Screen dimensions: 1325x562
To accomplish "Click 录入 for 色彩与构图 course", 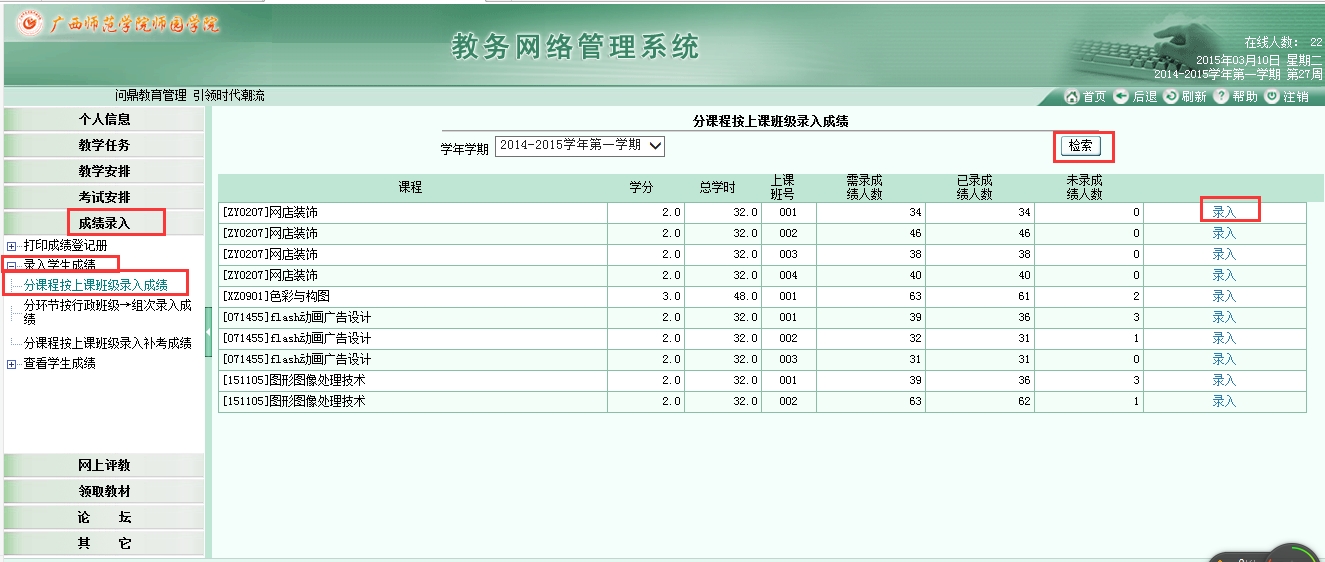I will coord(1224,296).
